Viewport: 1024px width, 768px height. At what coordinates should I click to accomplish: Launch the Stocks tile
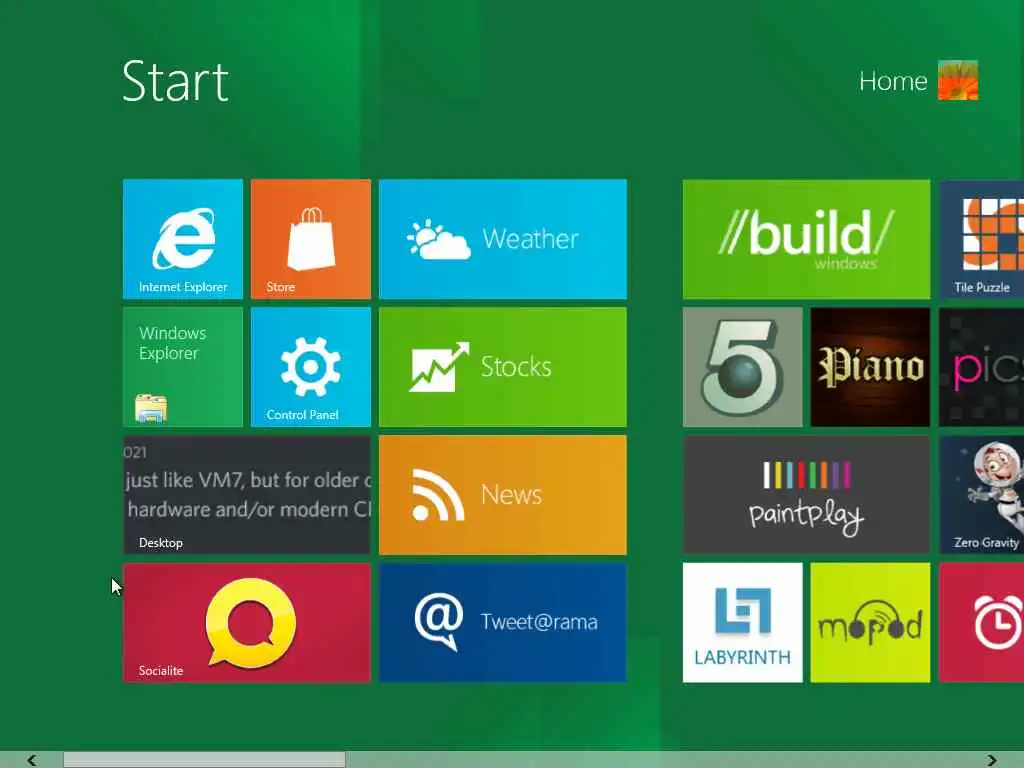click(x=503, y=367)
